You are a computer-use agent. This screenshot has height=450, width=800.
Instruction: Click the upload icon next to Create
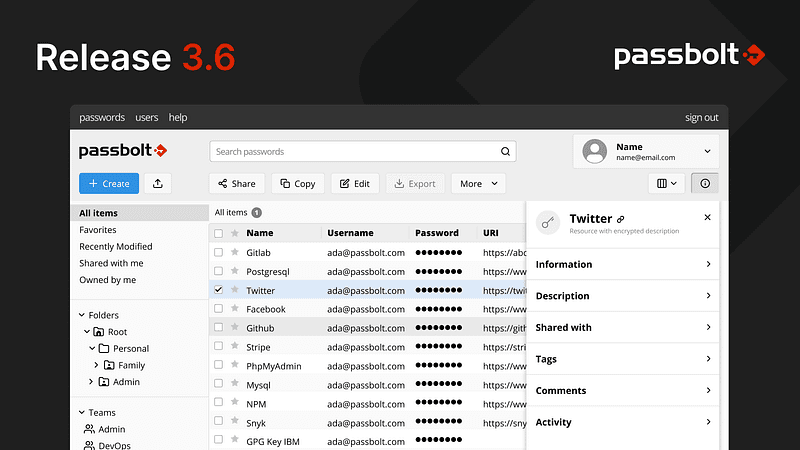pos(158,183)
